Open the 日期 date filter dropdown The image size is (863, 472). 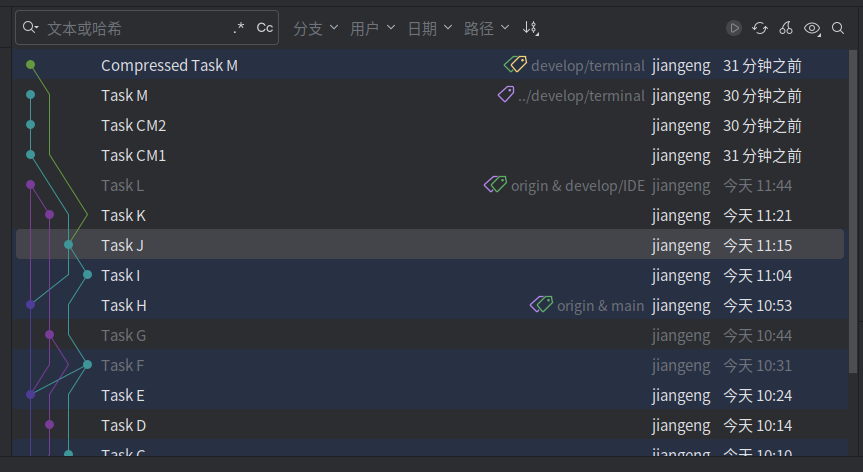pyautogui.click(x=430, y=28)
